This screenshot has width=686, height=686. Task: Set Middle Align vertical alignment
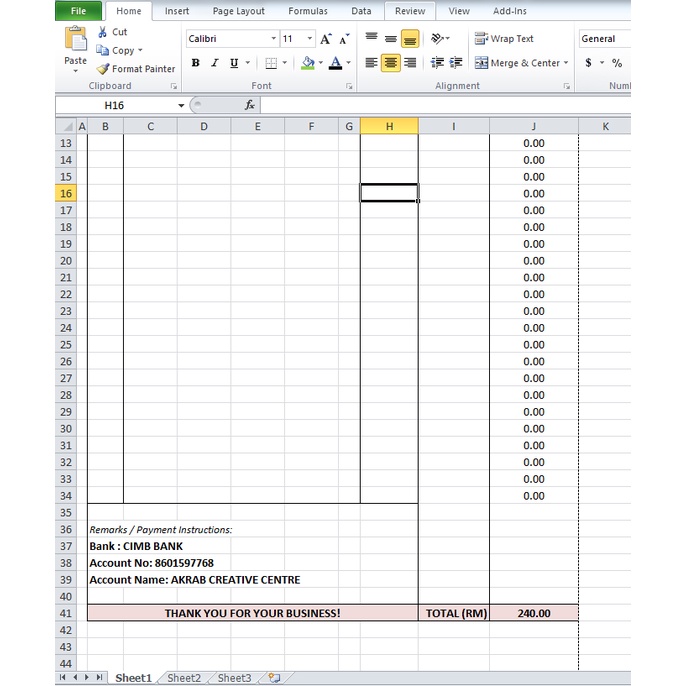(x=391, y=38)
